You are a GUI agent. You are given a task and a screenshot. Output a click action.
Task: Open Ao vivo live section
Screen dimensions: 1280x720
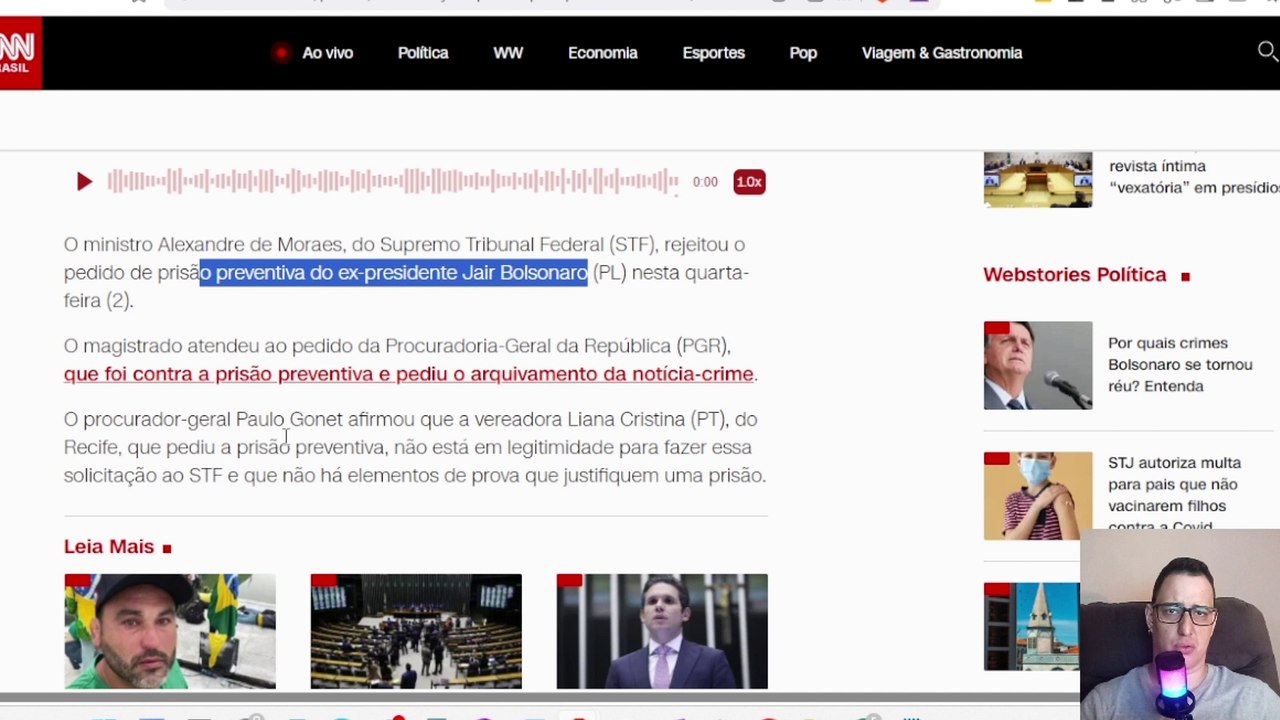coord(327,53)
